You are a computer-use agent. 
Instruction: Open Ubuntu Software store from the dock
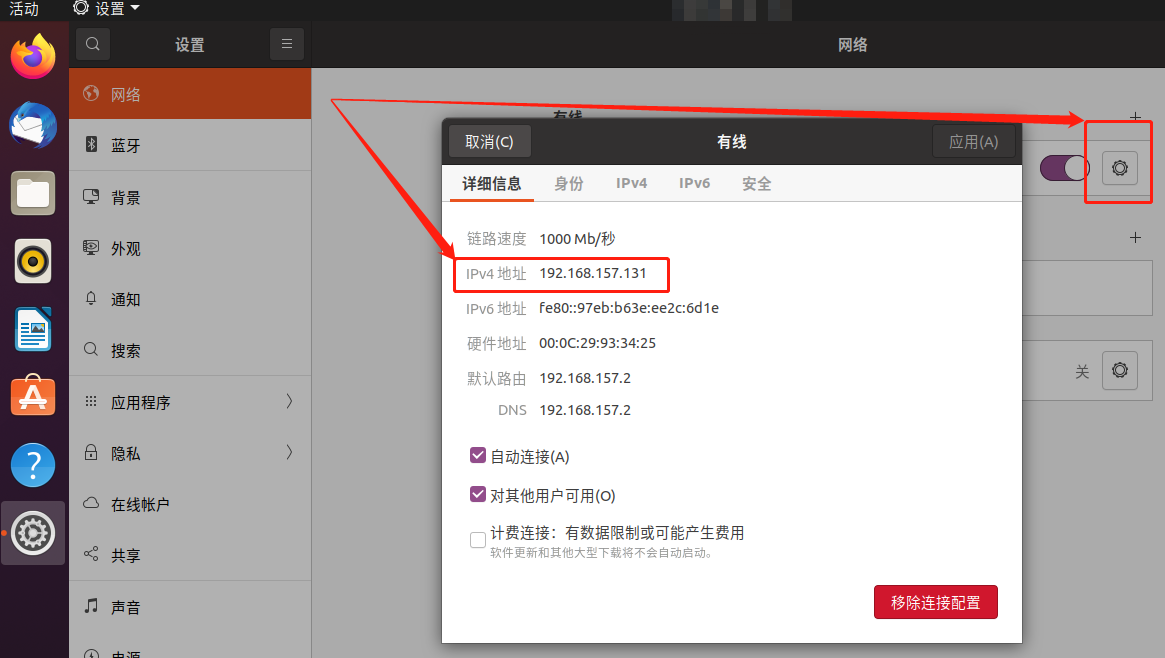[33, 396]
